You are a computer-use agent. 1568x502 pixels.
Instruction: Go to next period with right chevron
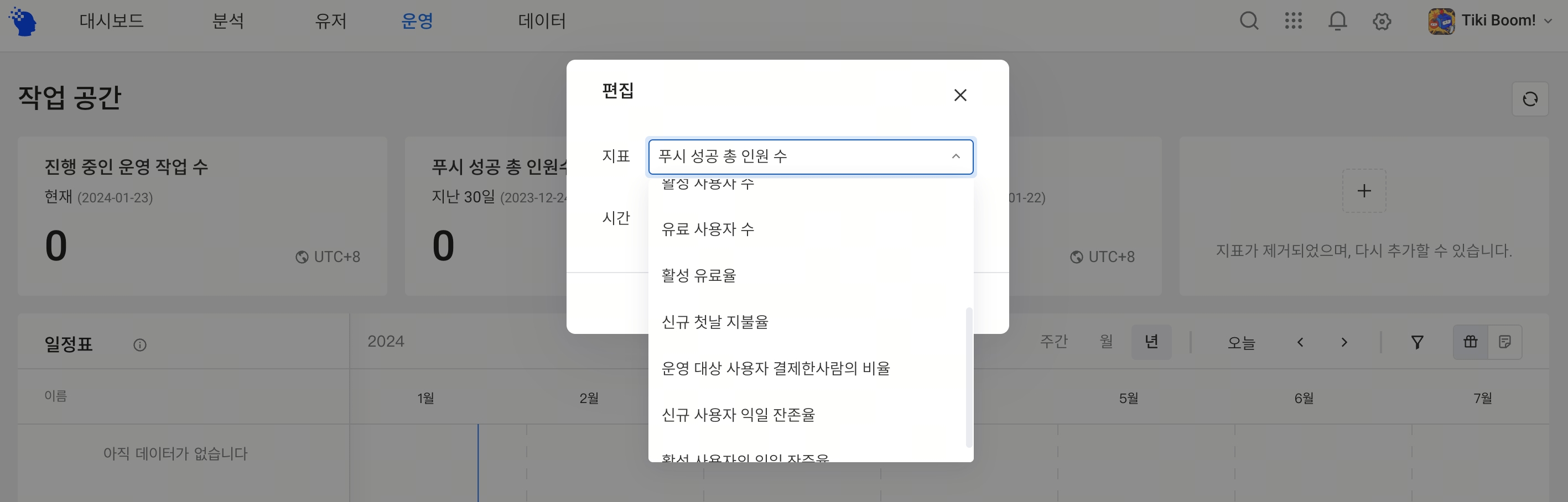click(1344, 343)
